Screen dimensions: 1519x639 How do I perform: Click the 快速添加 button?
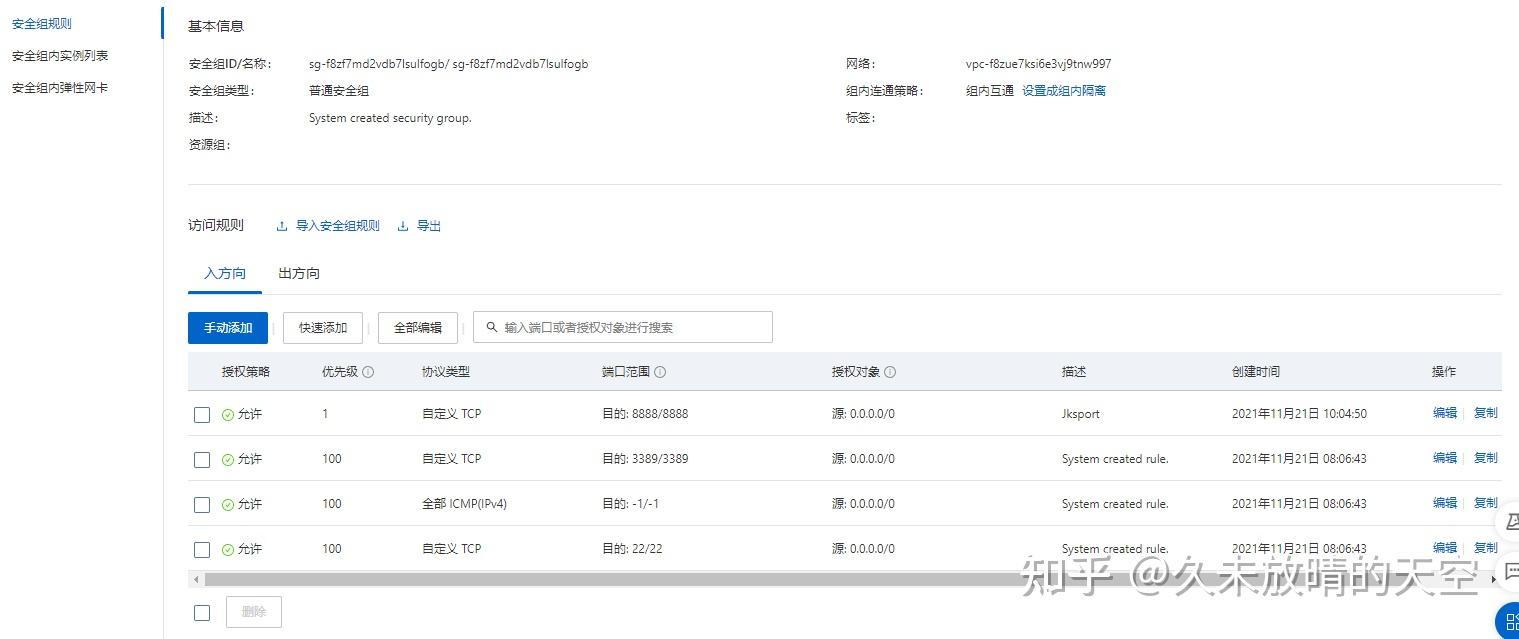323,327
